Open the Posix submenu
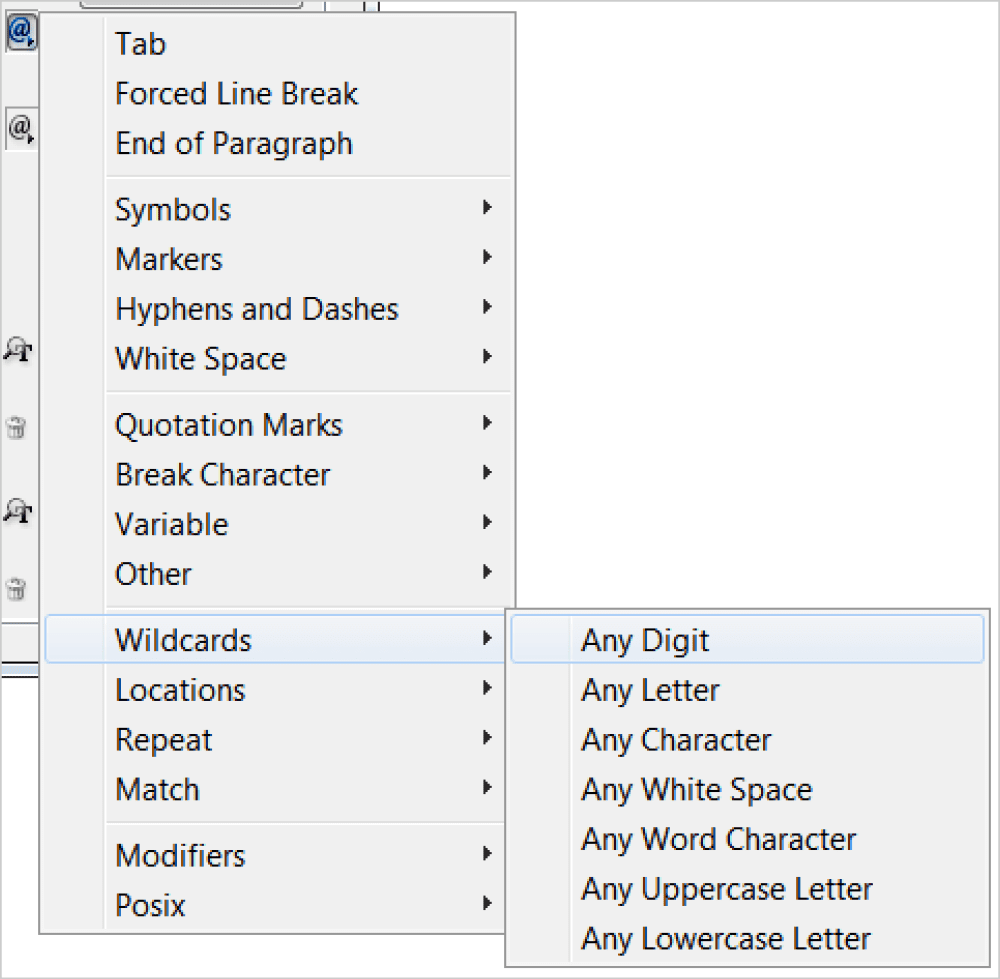 click(151, 906)
